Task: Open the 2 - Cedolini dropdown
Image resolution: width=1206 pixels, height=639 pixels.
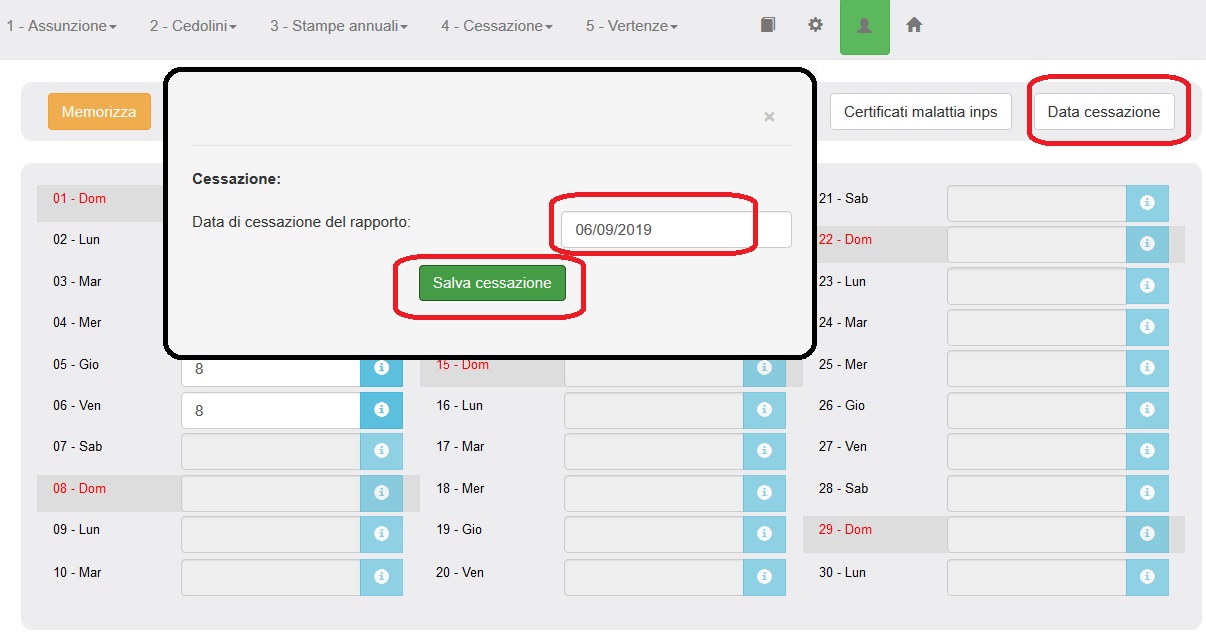Action: (193, 26)
